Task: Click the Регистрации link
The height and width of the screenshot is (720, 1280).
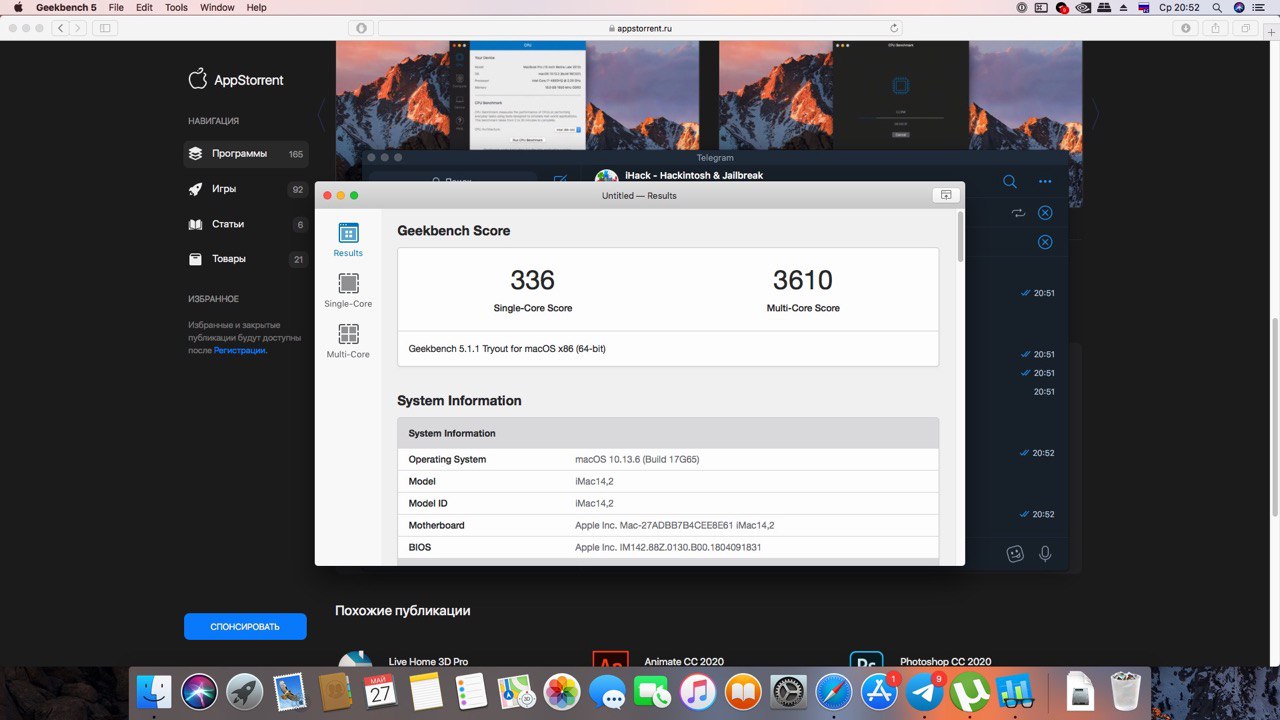Action: pyautogui.click(x=239, y=350)
